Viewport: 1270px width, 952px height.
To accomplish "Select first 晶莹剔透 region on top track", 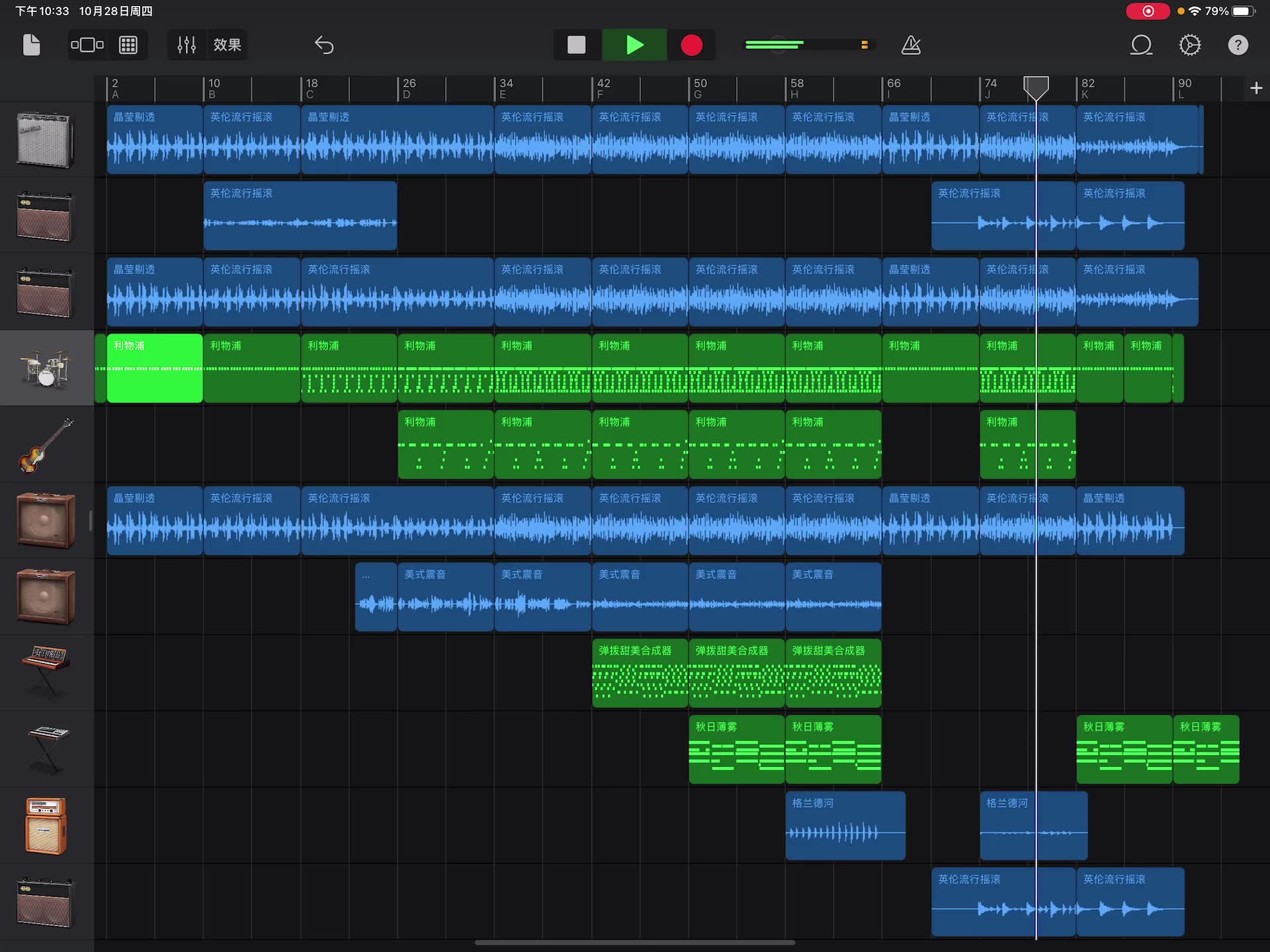I will (155, 139).
